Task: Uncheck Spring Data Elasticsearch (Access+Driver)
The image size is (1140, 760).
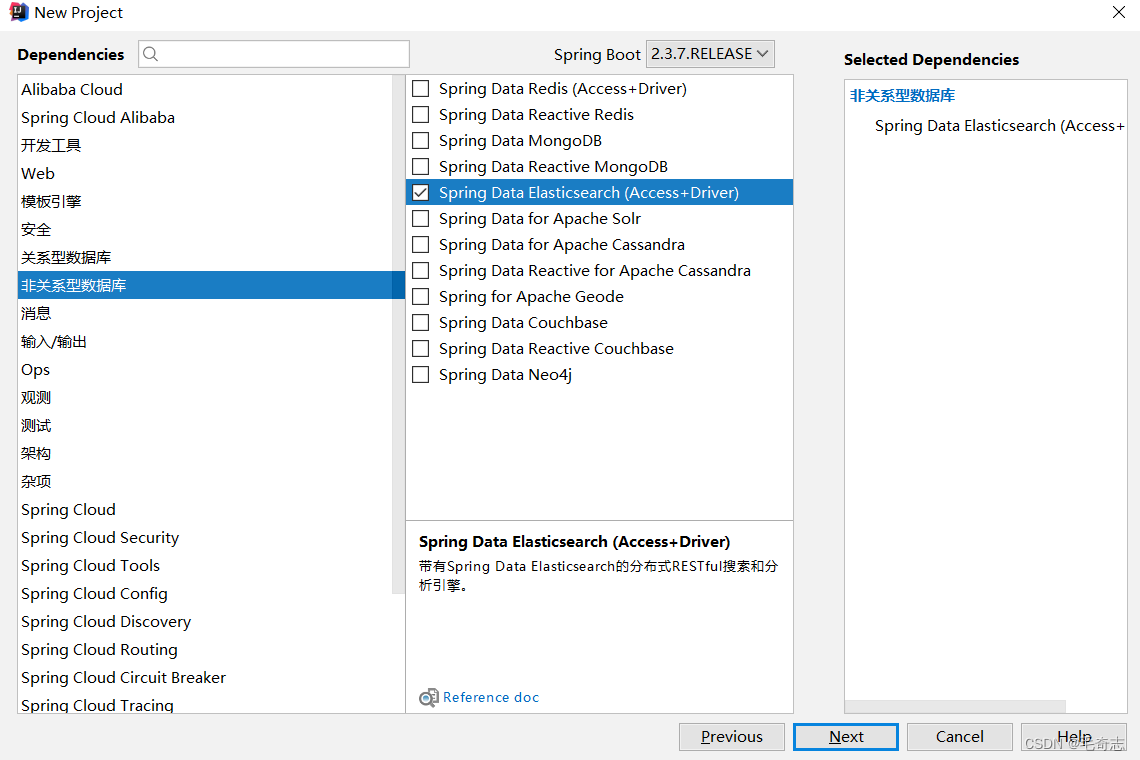Action: coord(420,193)
